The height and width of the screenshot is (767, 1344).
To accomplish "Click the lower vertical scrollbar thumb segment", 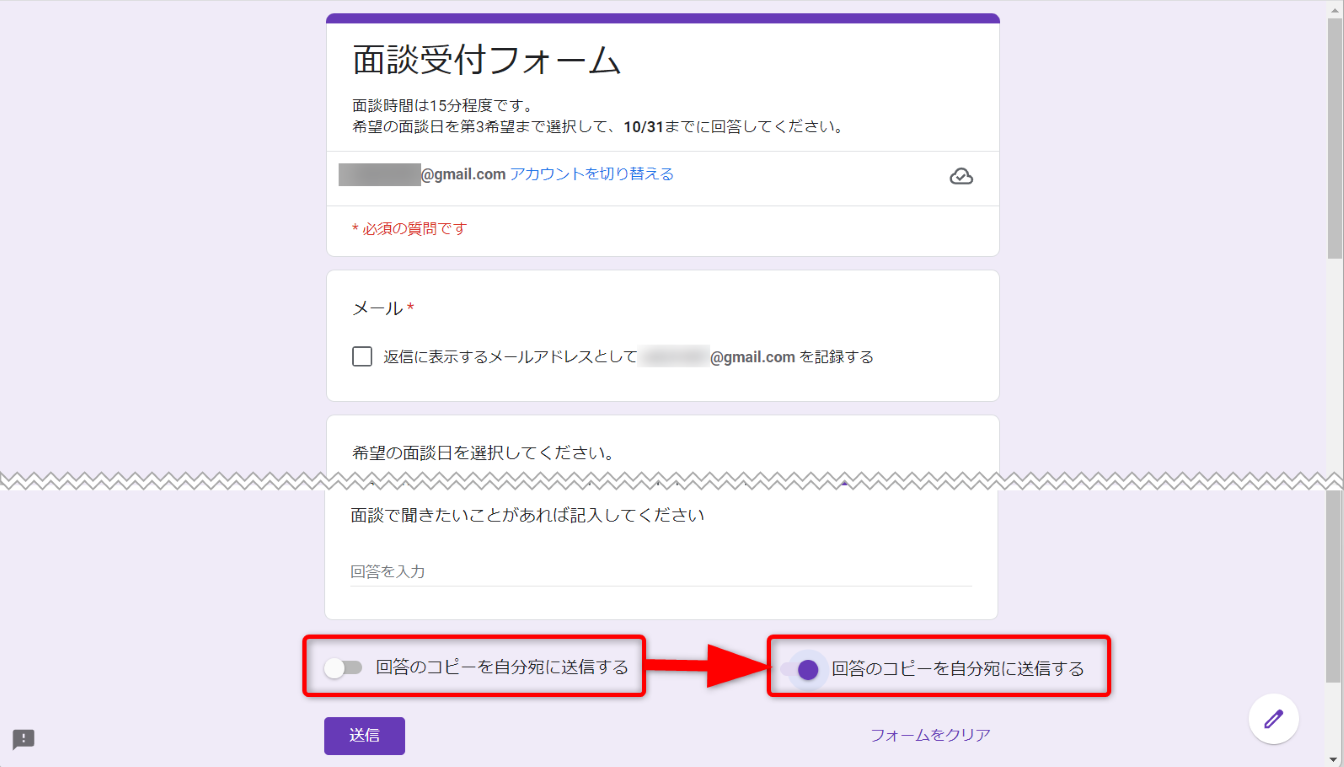I will 1335,585.
